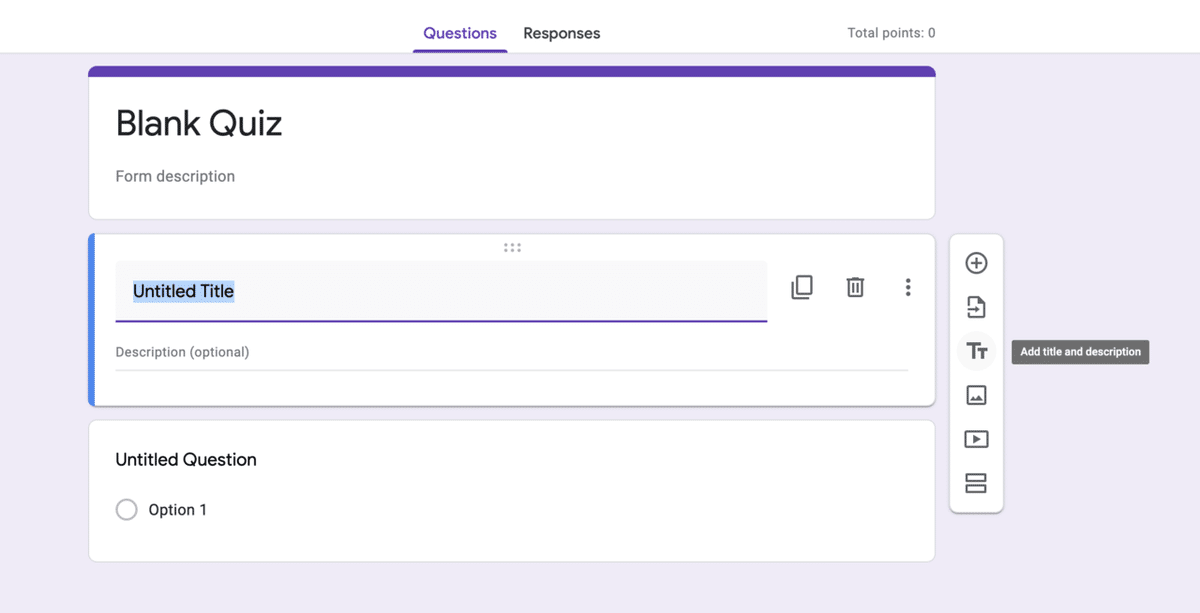1200x613 pixels.
Task: Switch to the Questions tab
Action: [460, 33]
